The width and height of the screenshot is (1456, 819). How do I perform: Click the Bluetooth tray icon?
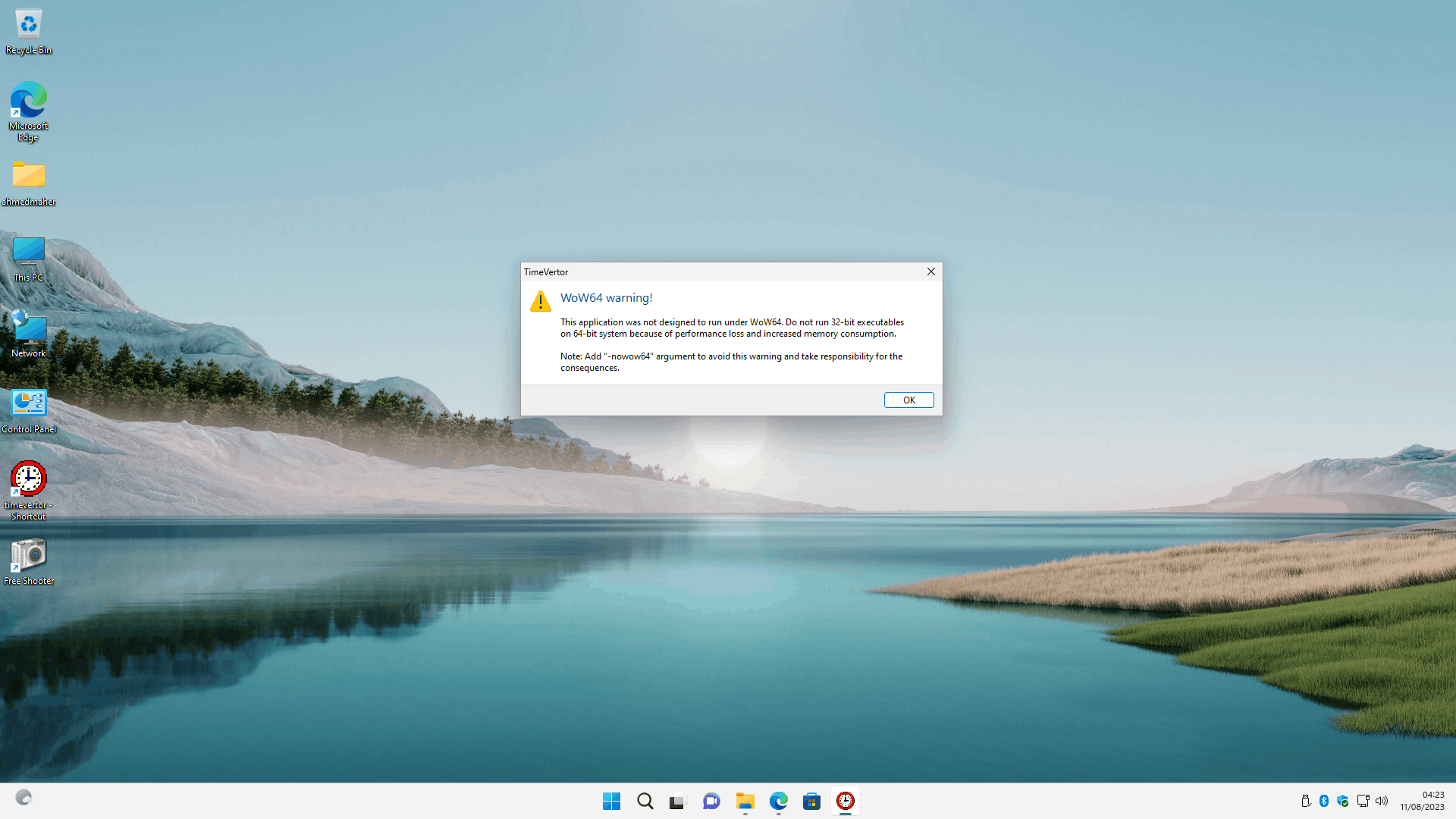coord(1324,801)
